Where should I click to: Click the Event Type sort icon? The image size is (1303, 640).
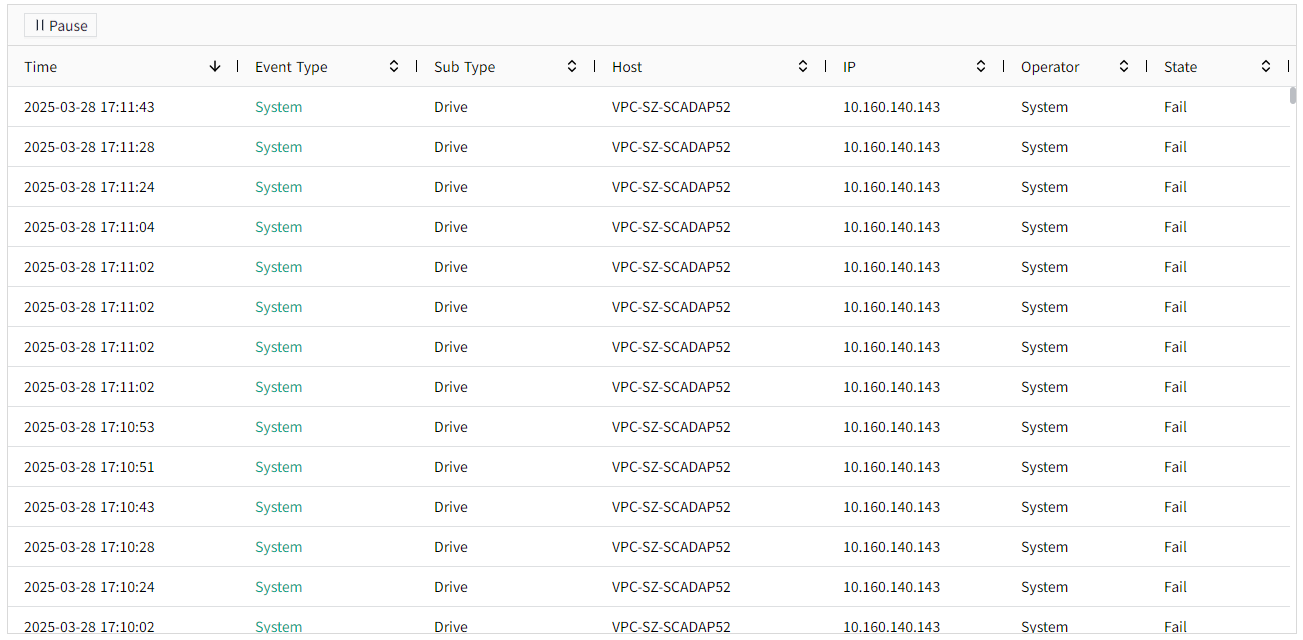(394, 67)
